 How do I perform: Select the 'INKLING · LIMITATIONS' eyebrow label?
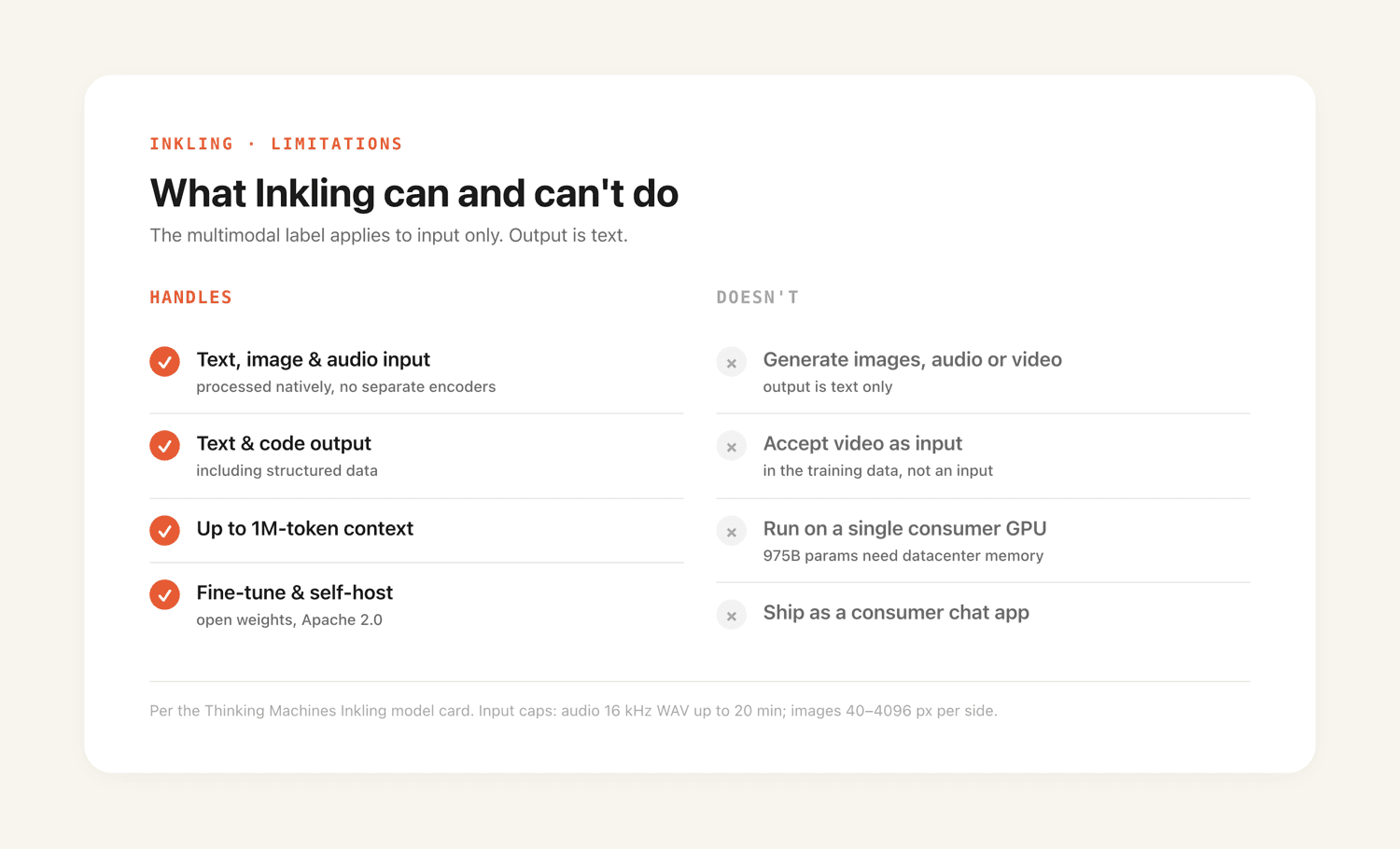(x=276, y=144)
